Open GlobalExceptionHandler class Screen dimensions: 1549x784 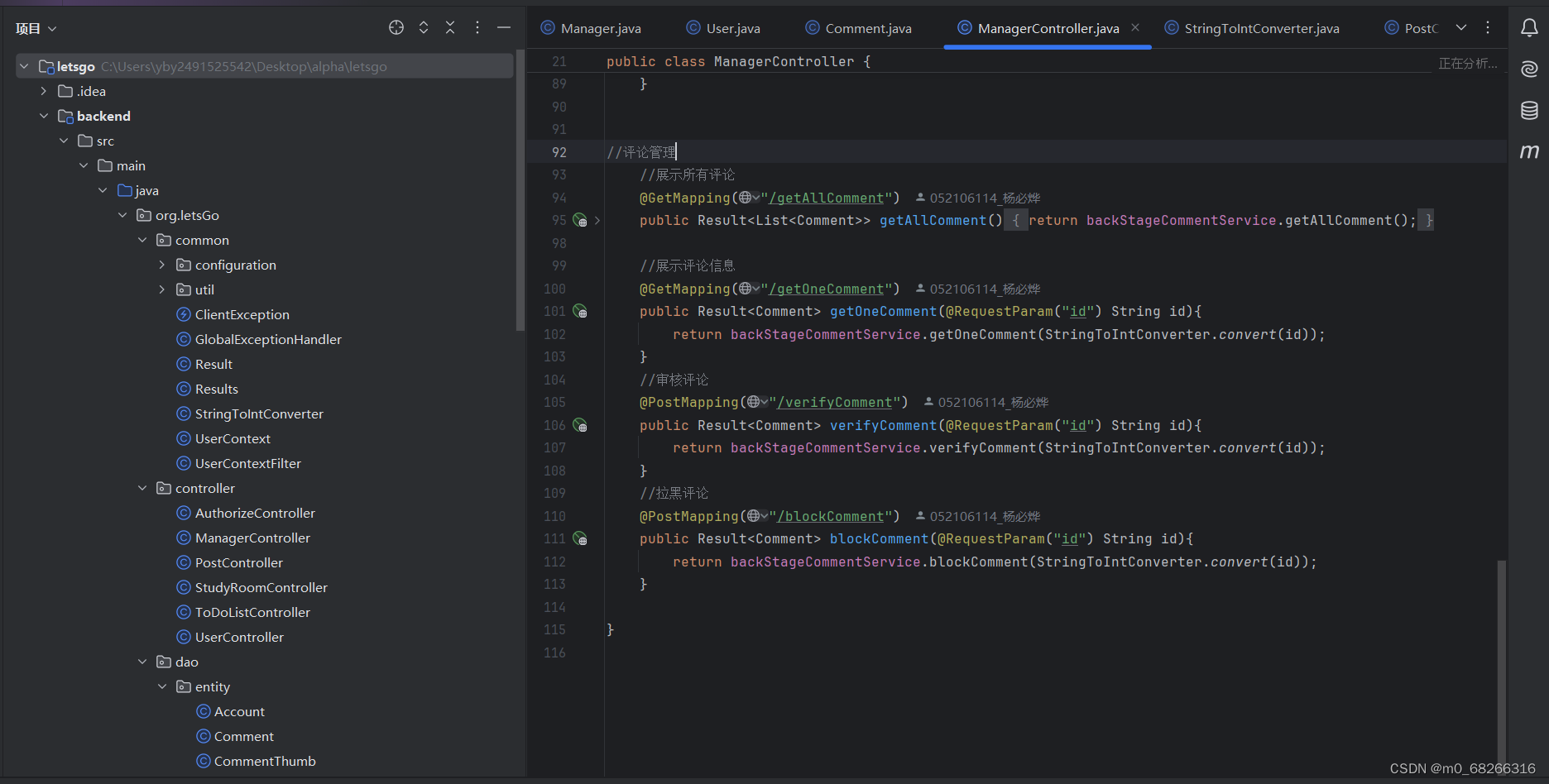259,339
